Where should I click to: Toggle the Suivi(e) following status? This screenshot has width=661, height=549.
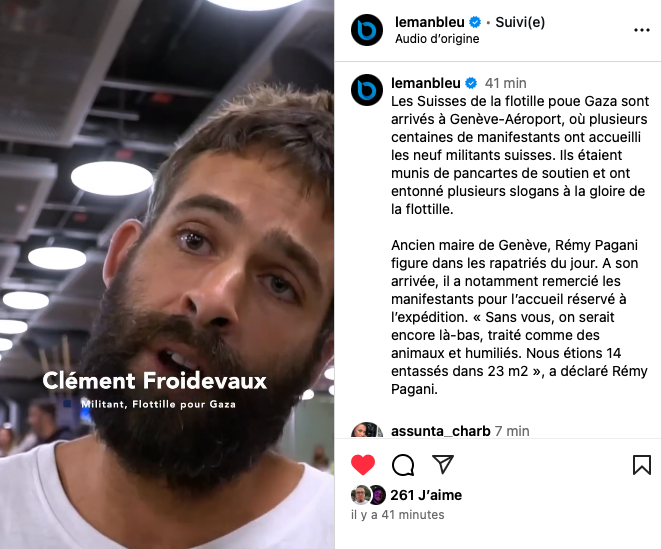pos(520,22)
